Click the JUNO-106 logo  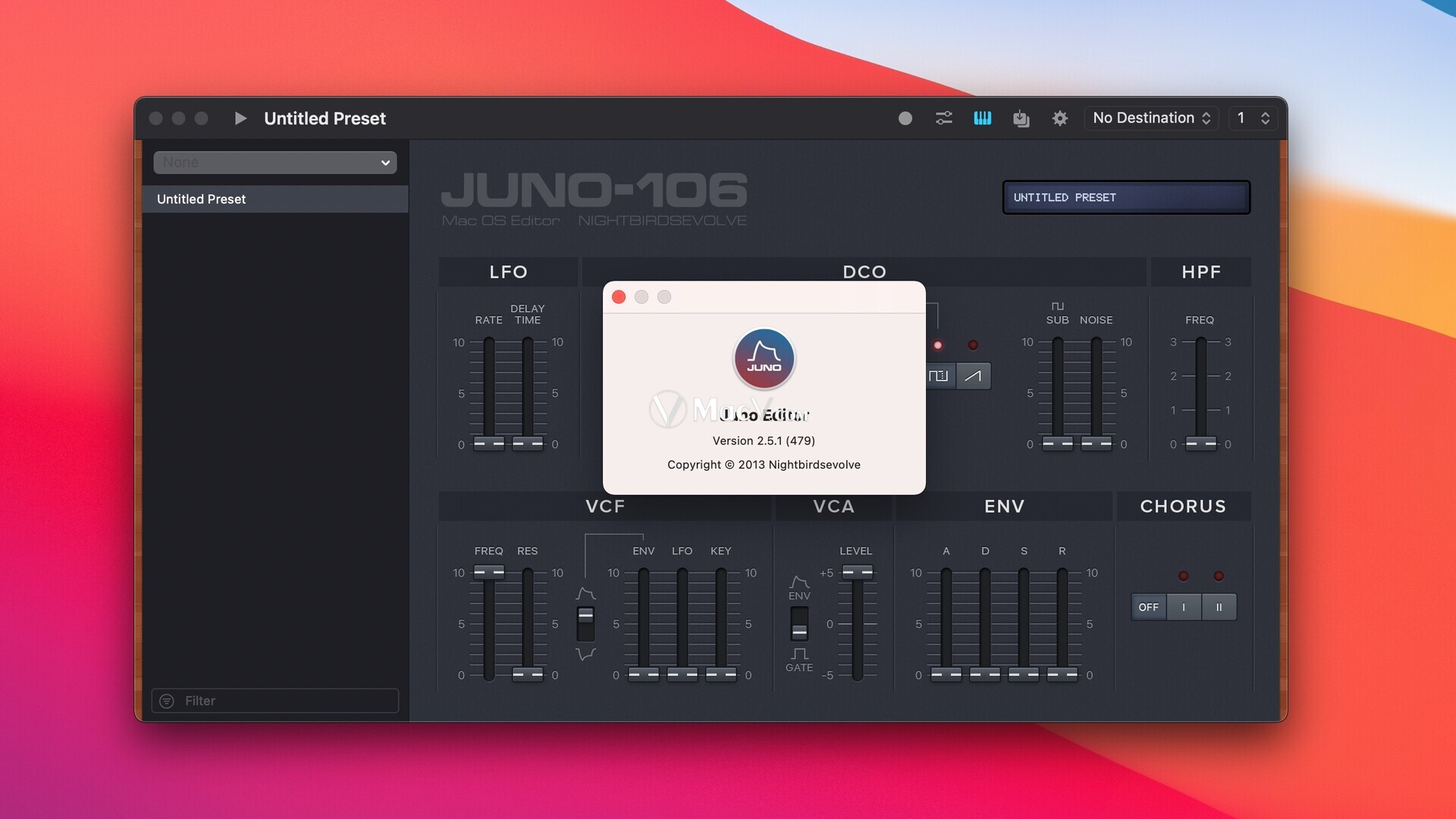(x=594, y=190)
